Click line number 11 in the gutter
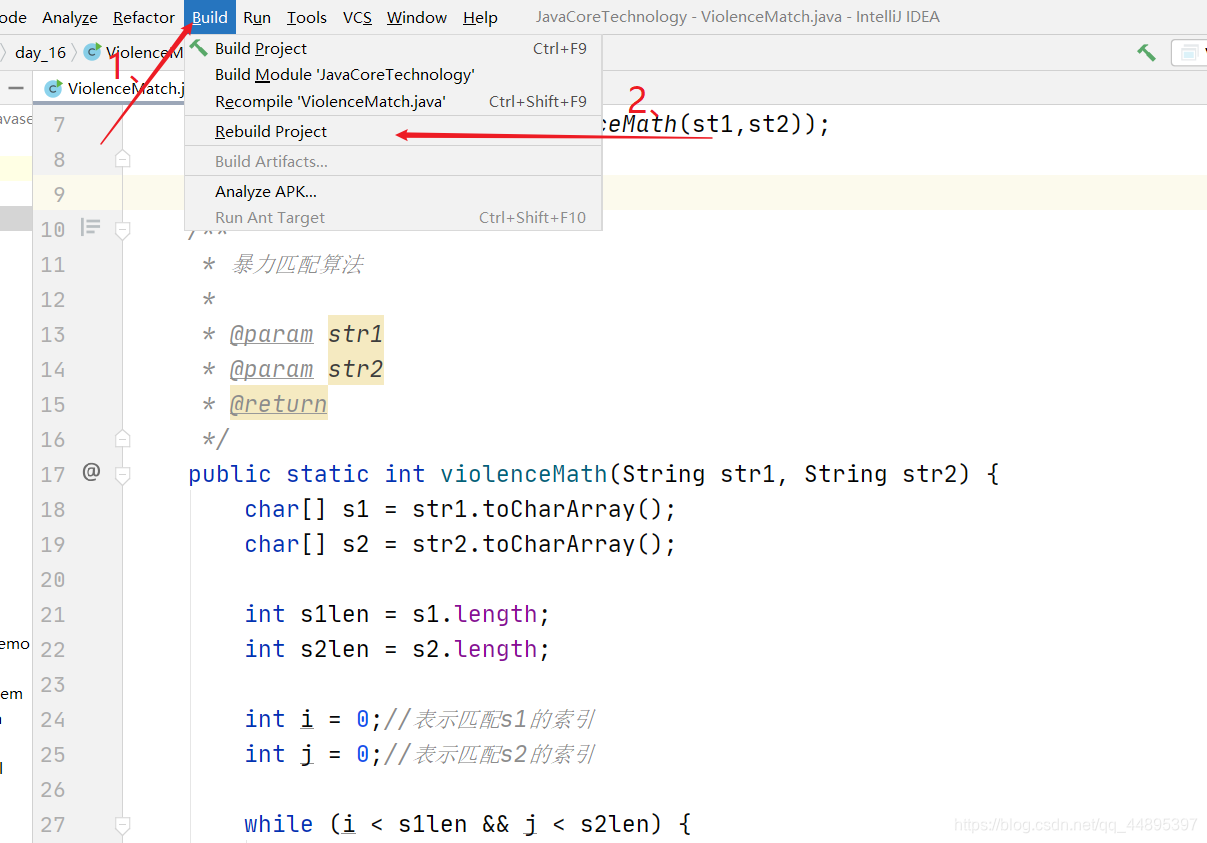Image resolution: width=1207 pixels, height=843 pixels. 52,264
